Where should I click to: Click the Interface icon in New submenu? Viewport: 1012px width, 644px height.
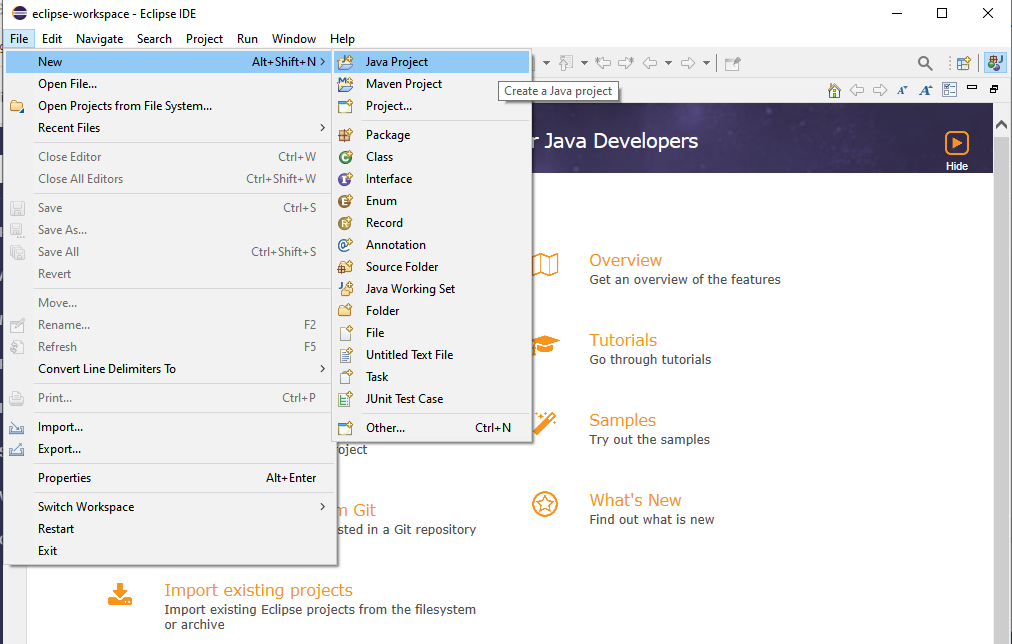(x=346, y=179)
